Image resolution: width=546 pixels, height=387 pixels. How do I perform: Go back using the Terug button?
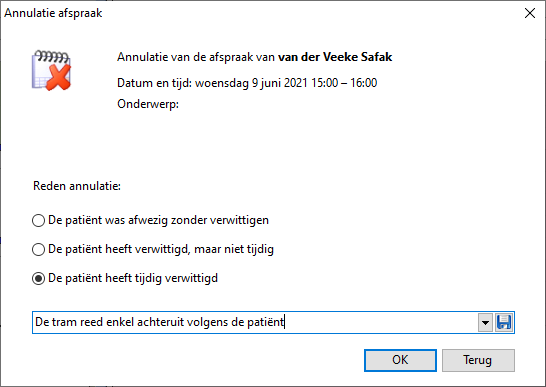tap(478, 360)
